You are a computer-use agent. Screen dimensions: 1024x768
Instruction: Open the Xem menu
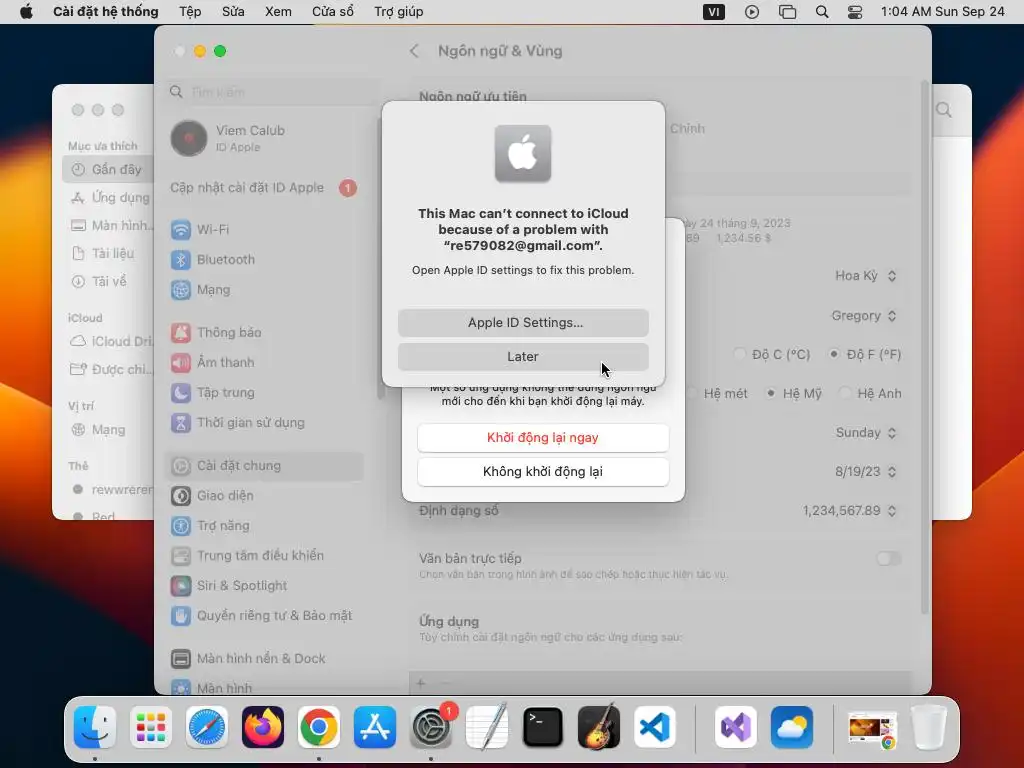pyautogui.click(x=278, y=12)
